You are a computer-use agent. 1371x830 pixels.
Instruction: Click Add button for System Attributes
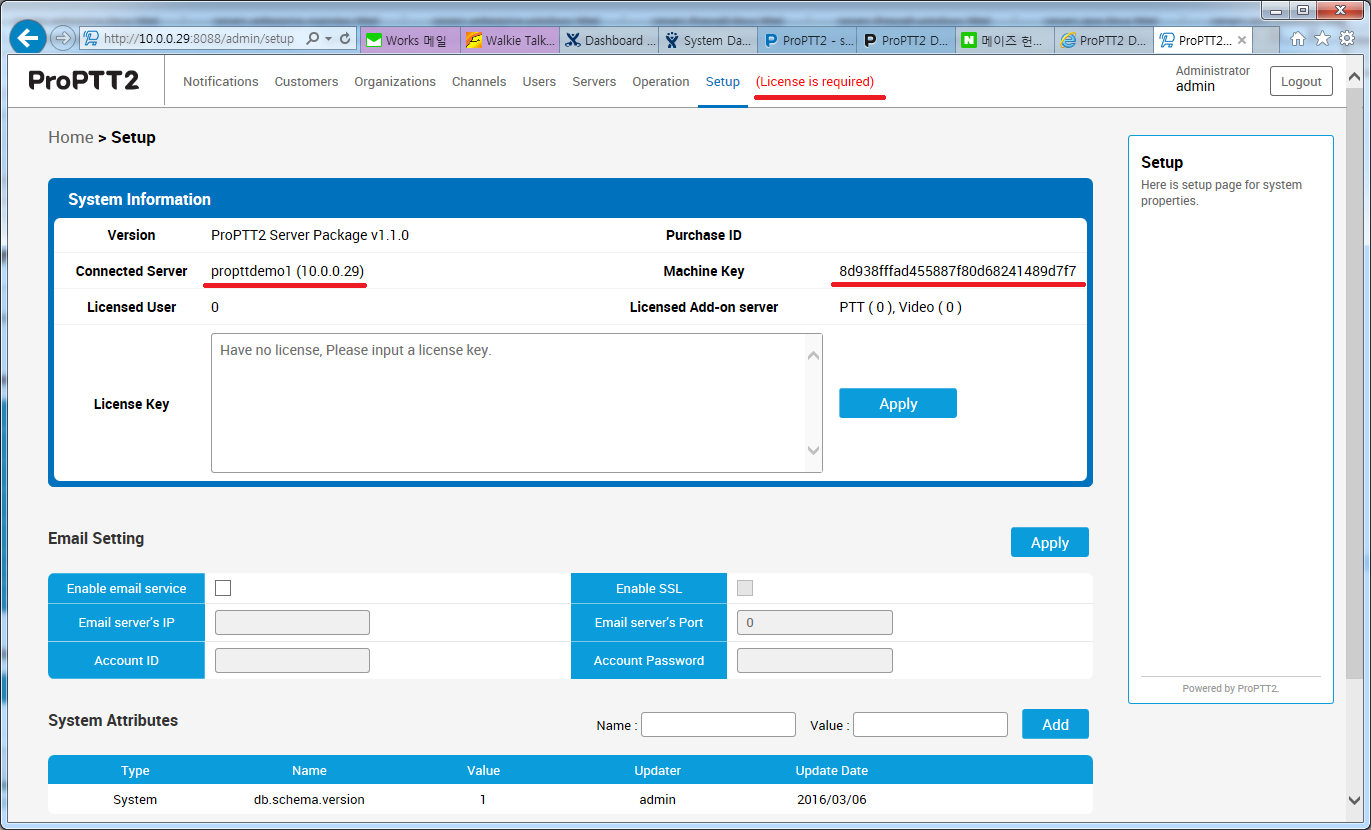click(x=1055, y=725)
